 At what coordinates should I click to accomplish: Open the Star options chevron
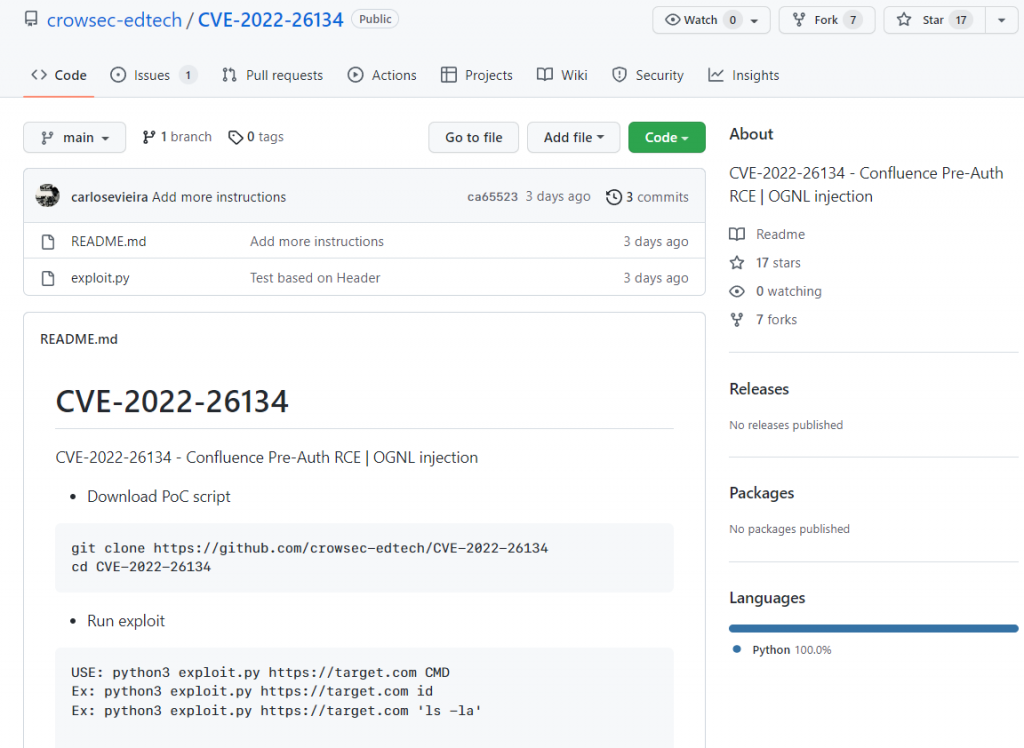pyautogui.click(x=1003, y=19)
